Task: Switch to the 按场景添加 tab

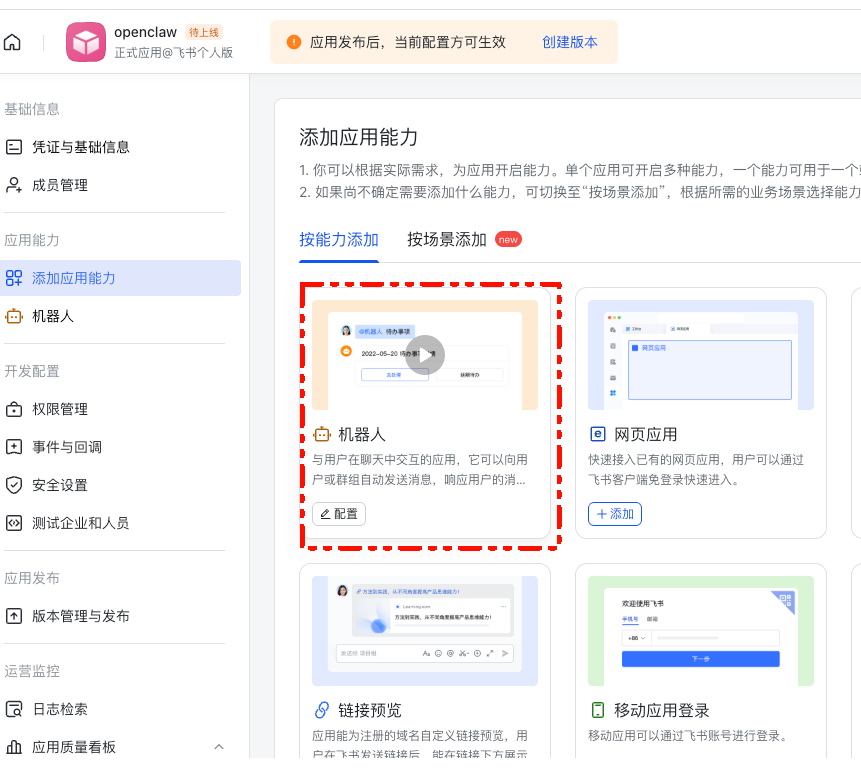Action: coord(447,240)
